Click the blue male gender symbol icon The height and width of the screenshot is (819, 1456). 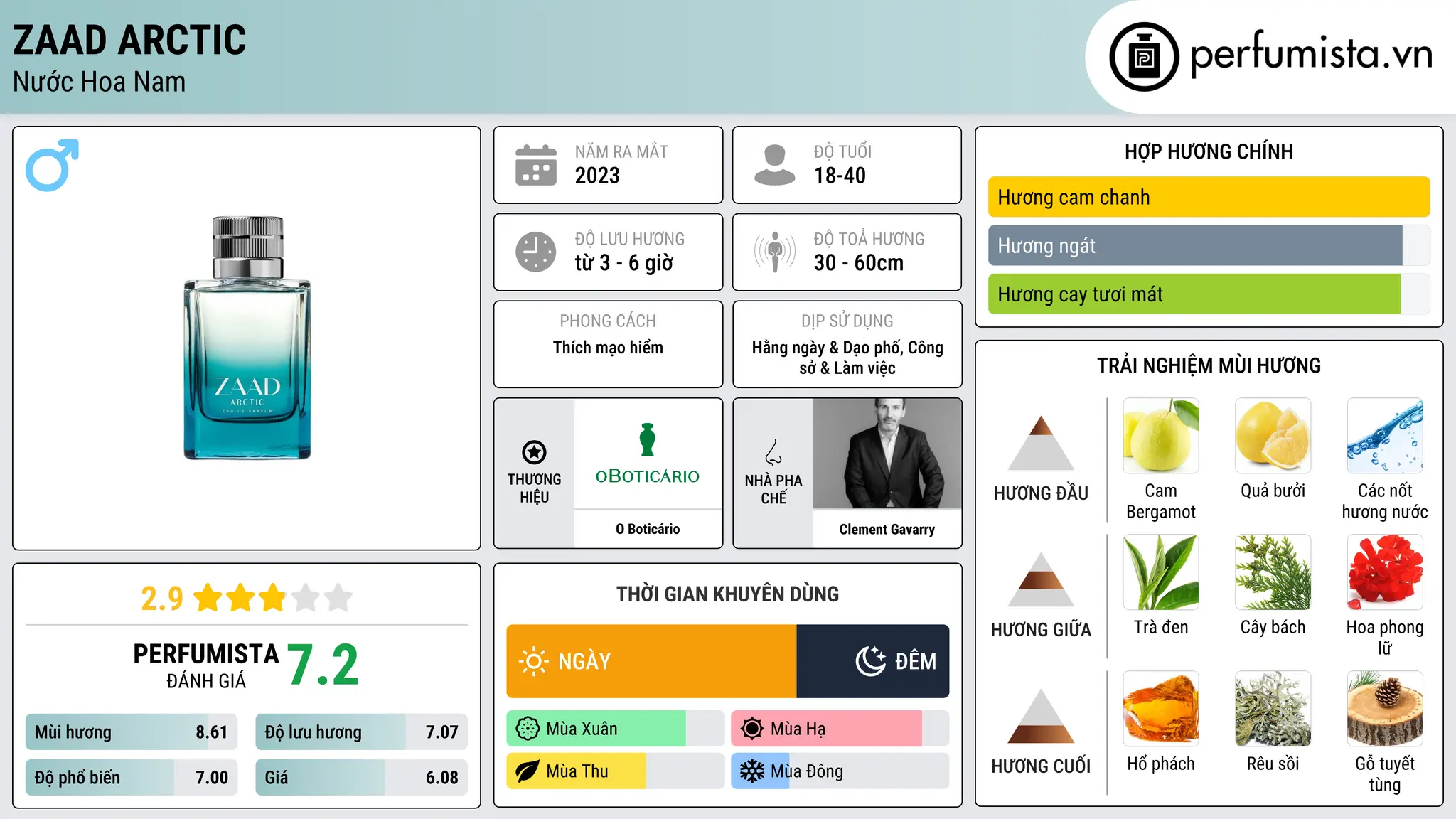tap(52, 165)
